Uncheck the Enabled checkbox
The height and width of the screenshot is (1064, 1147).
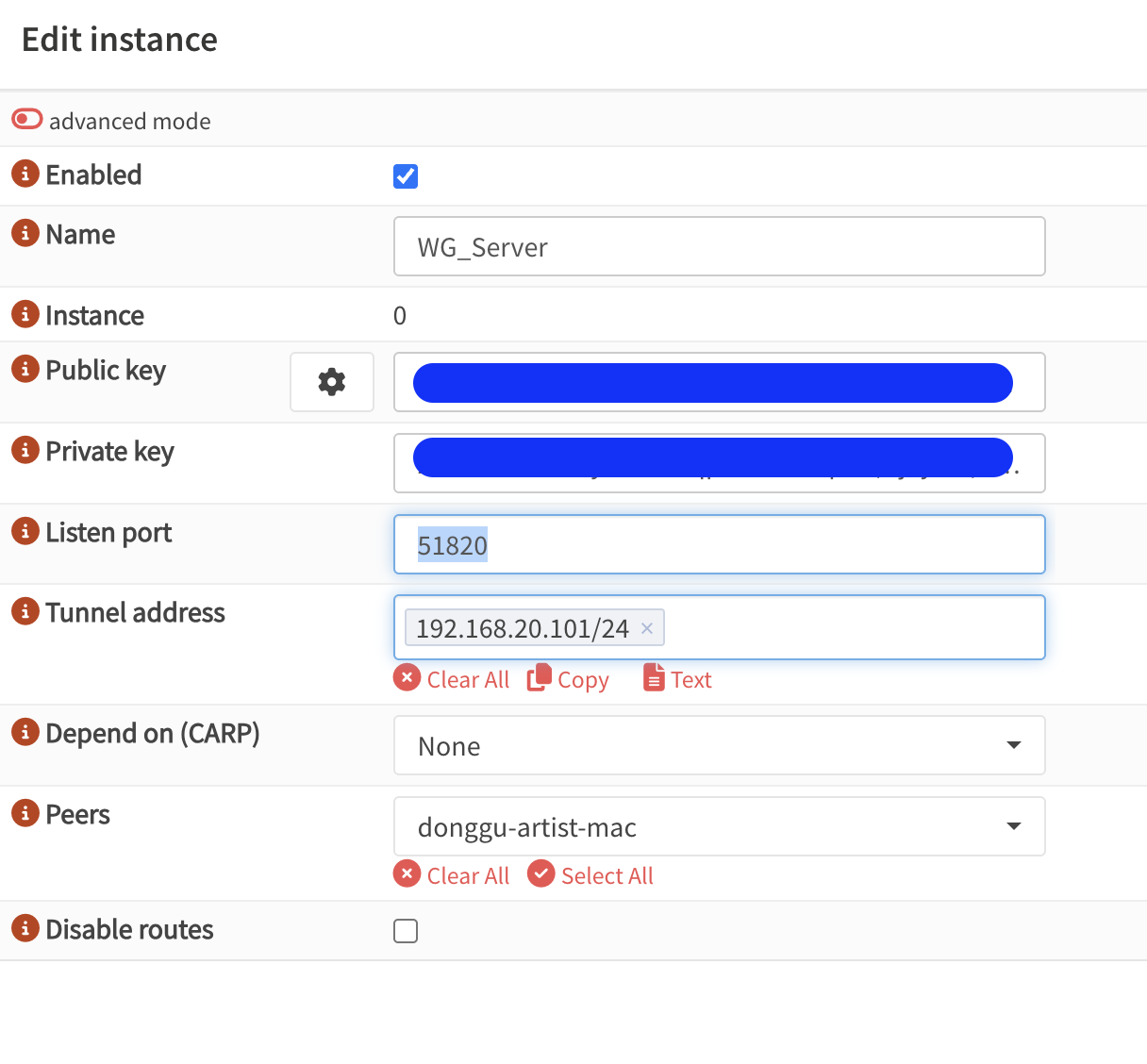pos(406,176)
